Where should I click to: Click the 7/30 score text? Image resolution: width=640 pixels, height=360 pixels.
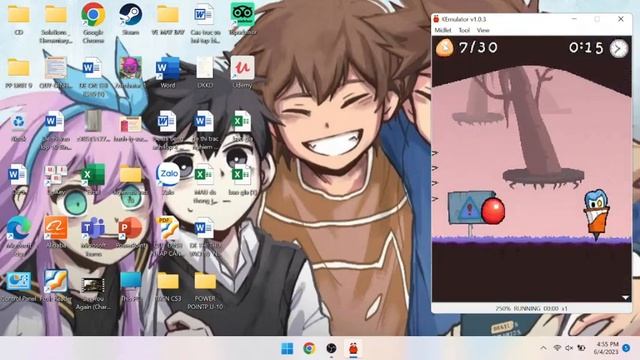pyautogui.click(x=478, y=48)
